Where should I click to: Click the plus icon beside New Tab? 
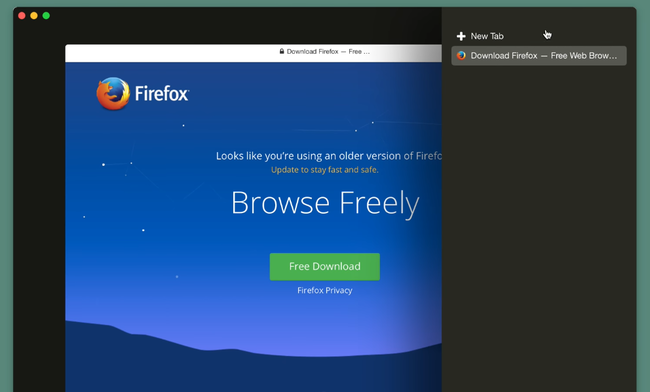coord(461,36)
